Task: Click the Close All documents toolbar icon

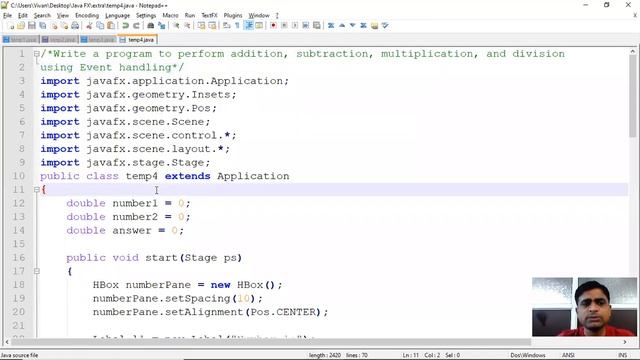Action: pos(64,26)
